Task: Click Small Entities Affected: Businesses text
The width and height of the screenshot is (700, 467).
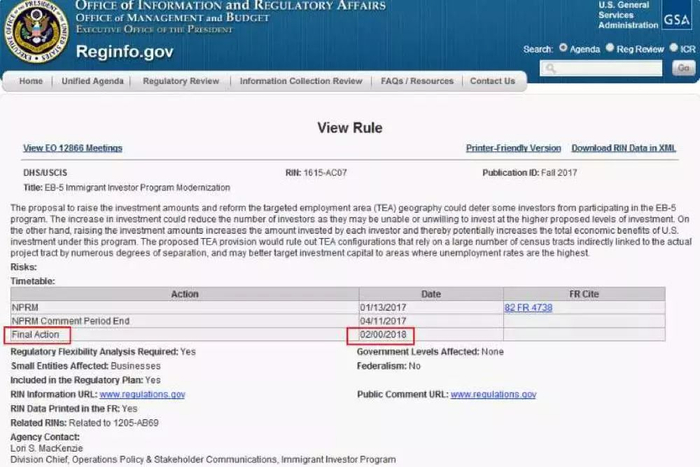Action: pyautogui.click(x=86, y=366)
